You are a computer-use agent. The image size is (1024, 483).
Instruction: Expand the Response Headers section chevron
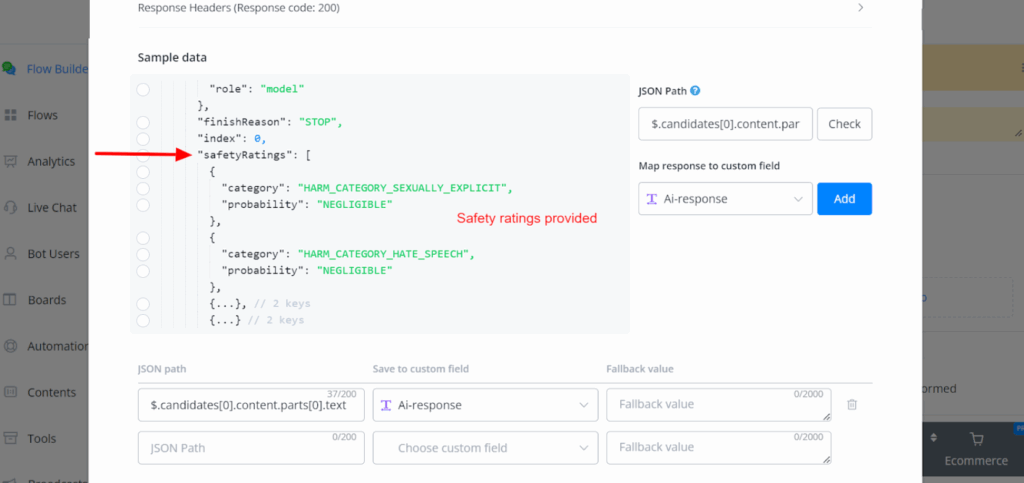(860, 8)
